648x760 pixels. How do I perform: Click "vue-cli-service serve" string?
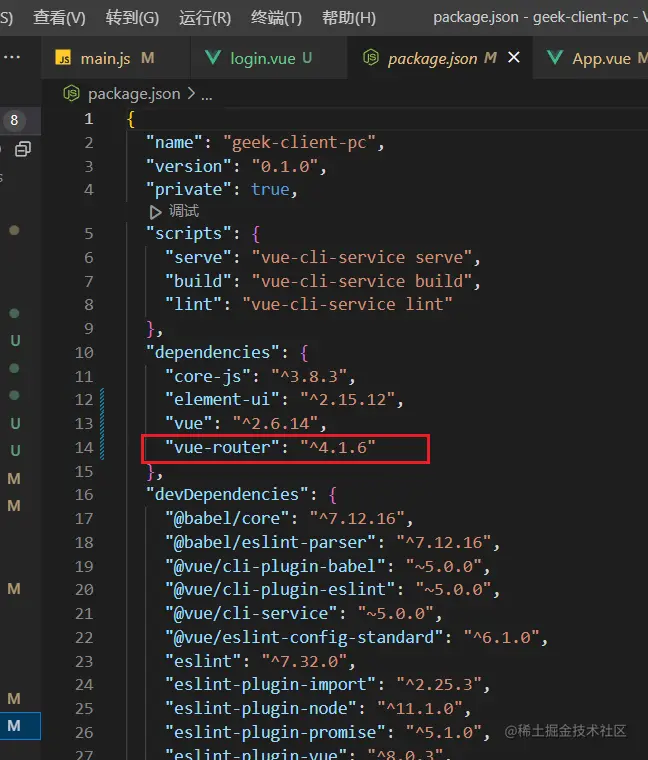[x=362, y=257]
